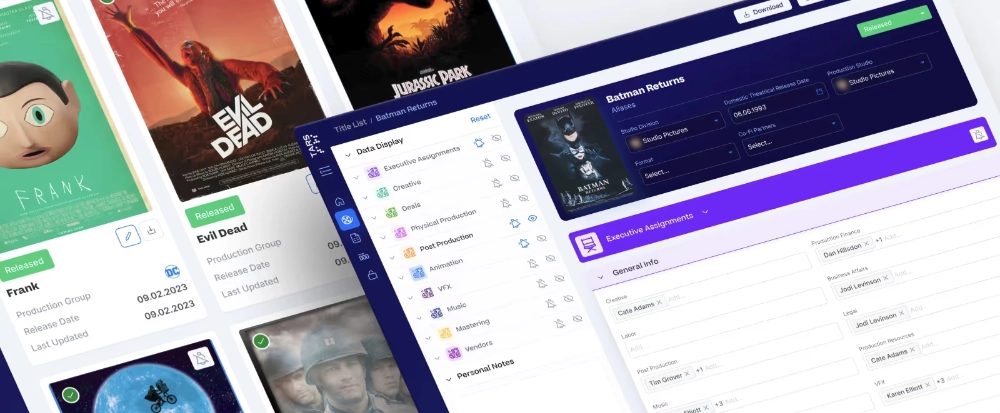Image resolution: width=1000 pixels, height=413 pixels.
Task: Open the Production Studio dropdown
Action: (880, 75)
